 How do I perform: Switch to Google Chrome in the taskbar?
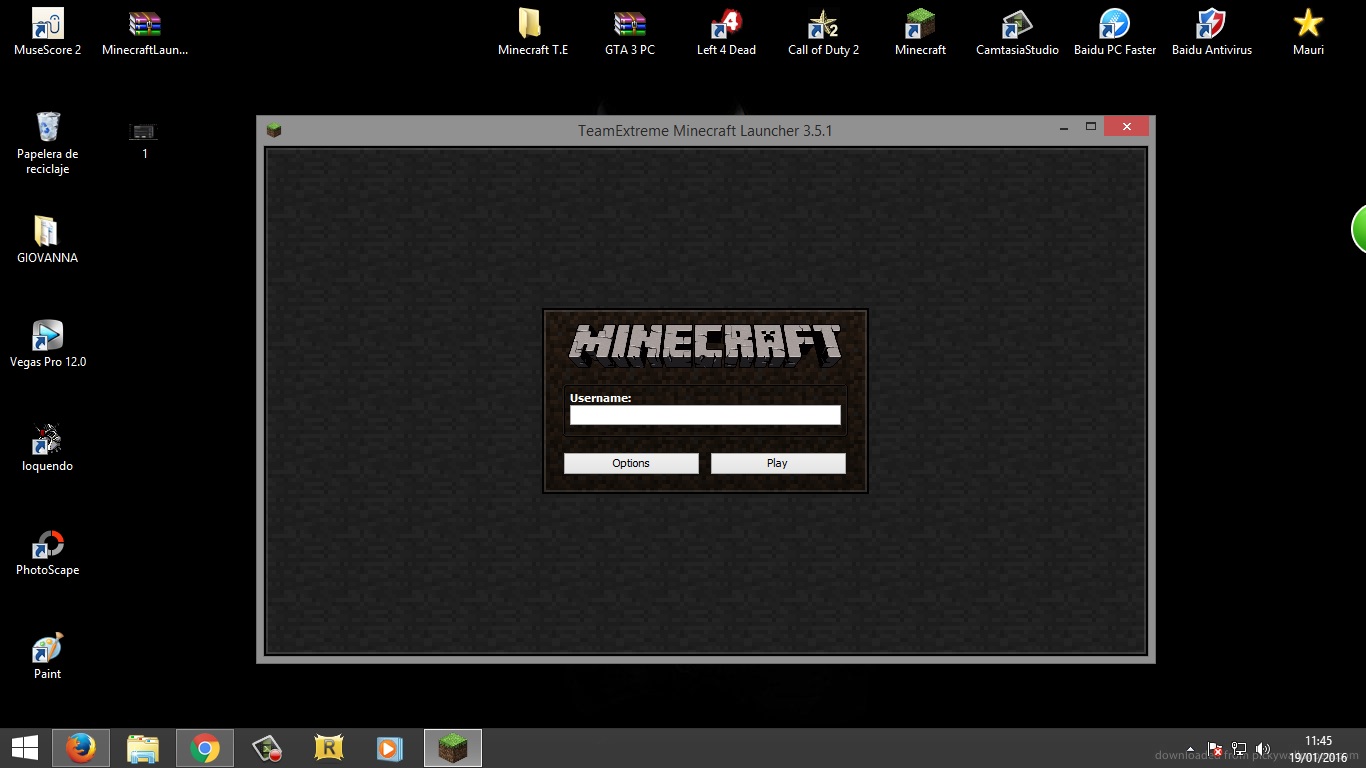pos(205,748)
